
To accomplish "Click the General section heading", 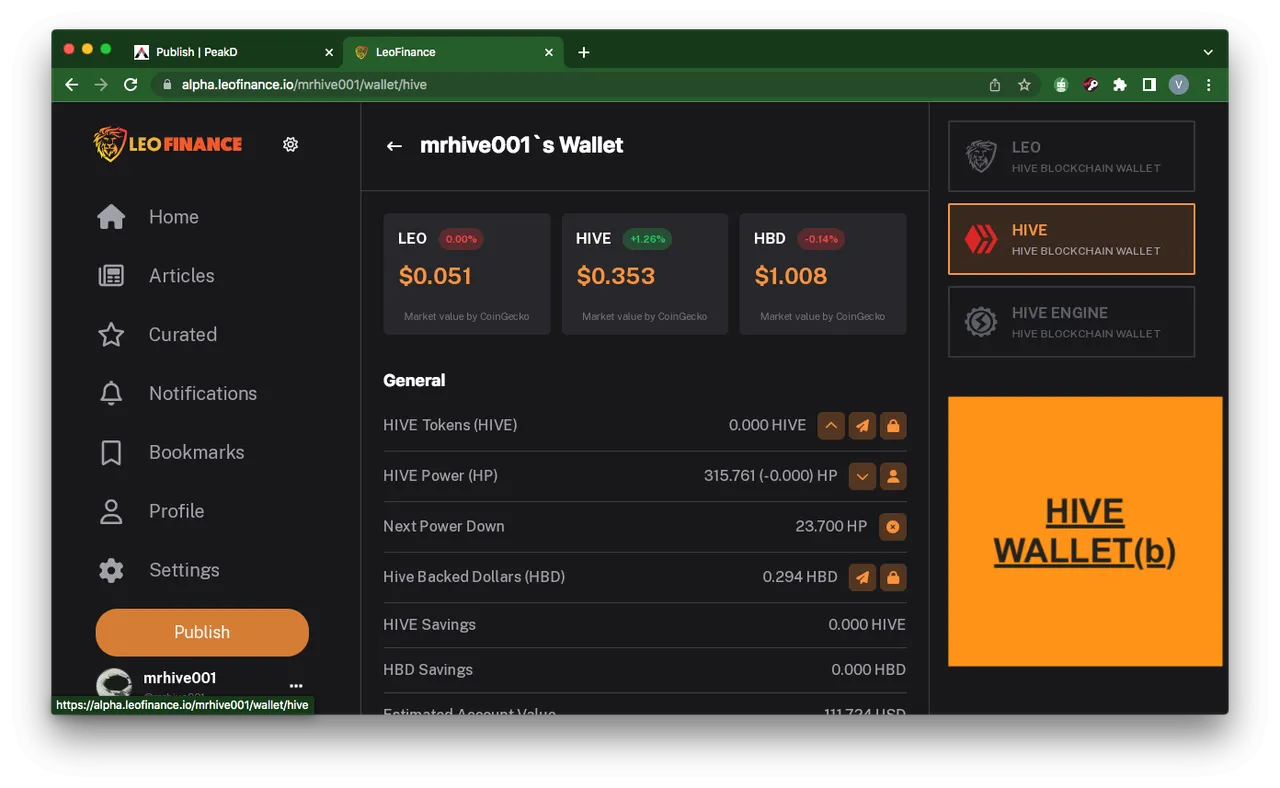I will tap(414, 381).
